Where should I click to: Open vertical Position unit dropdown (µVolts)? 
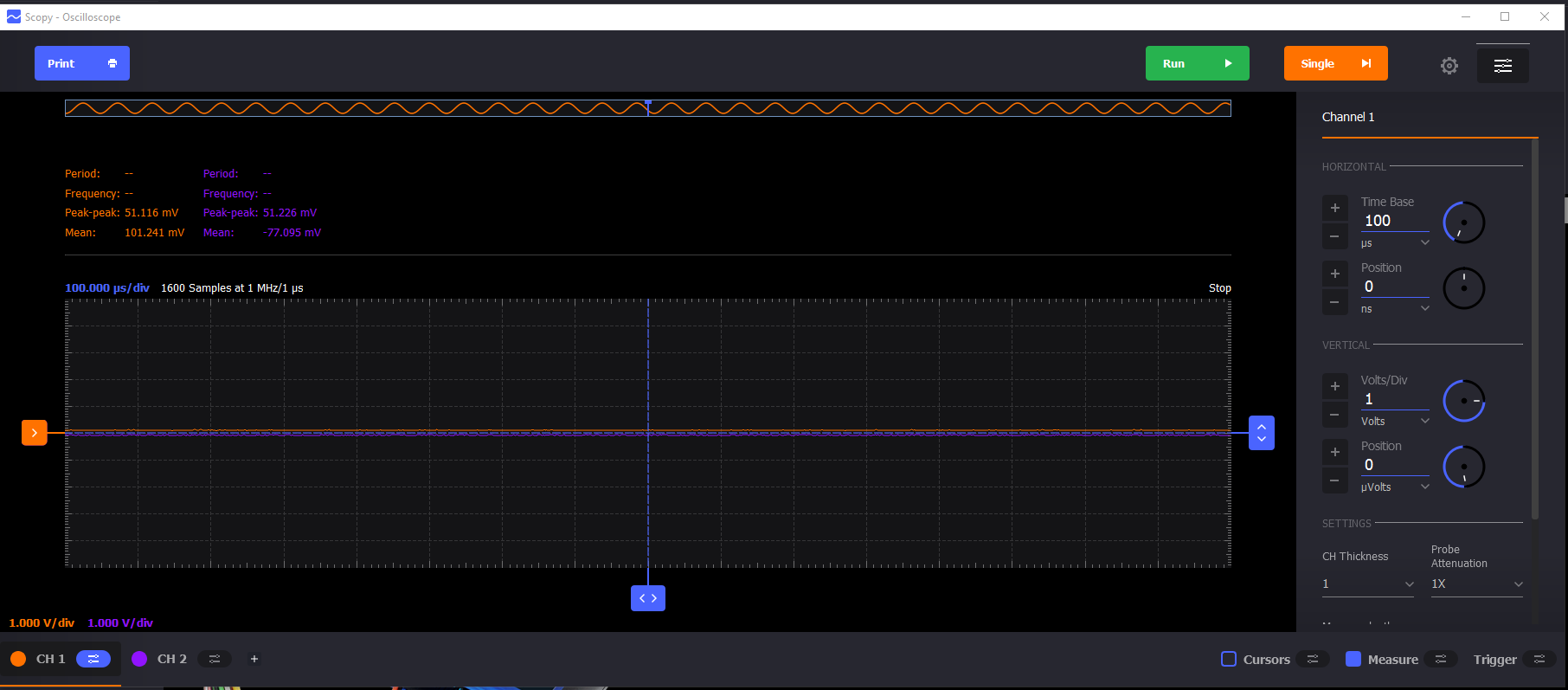pos(1395,487)
